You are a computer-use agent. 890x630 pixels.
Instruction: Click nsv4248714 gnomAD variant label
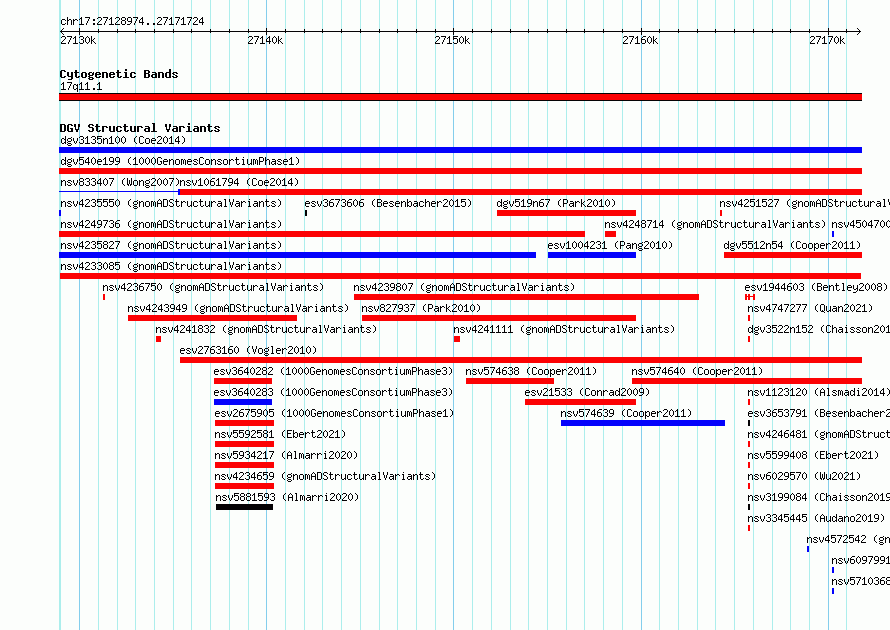tap(715, 224)
